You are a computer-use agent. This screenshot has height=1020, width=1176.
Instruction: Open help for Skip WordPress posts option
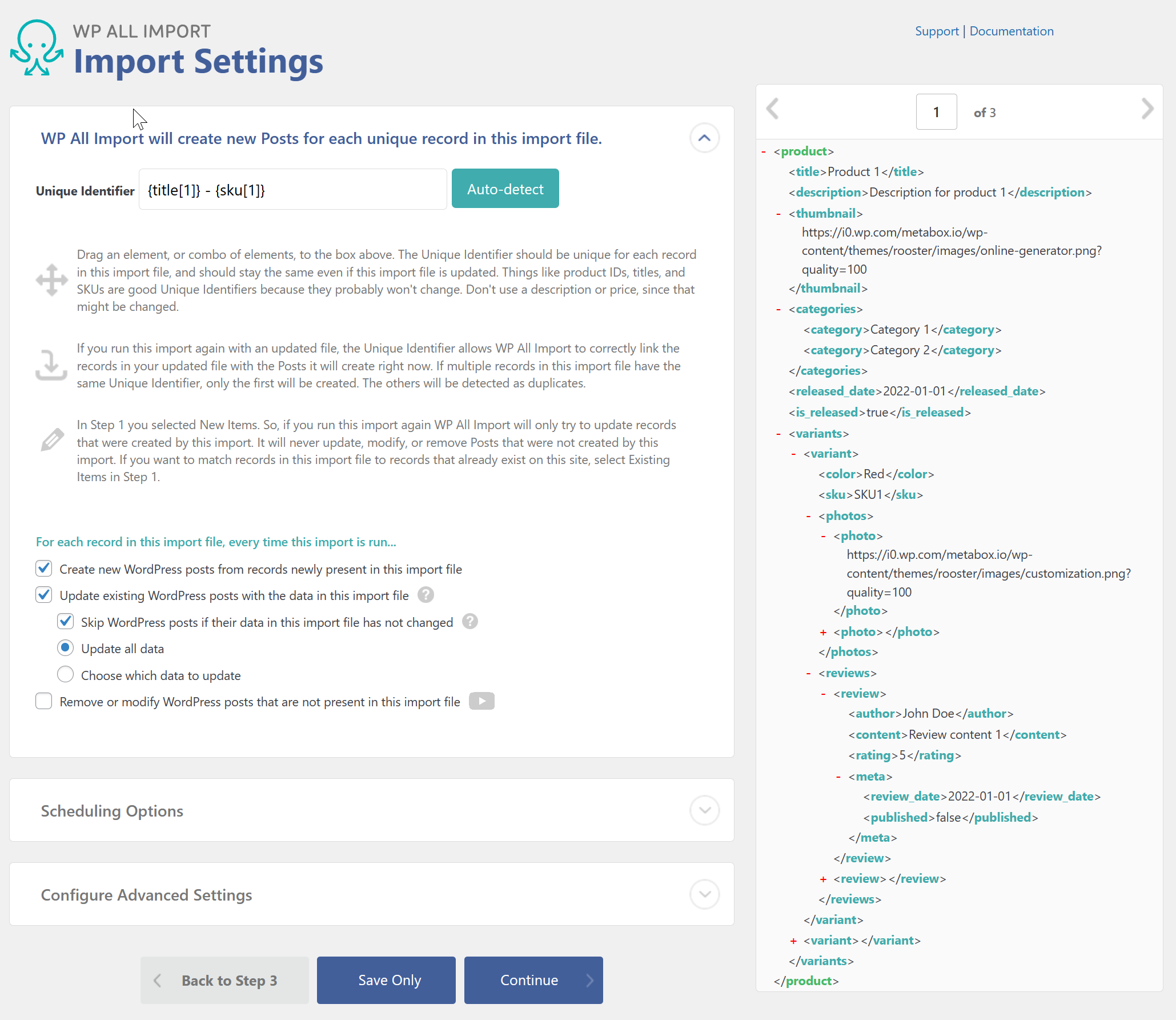coord(470,622)
